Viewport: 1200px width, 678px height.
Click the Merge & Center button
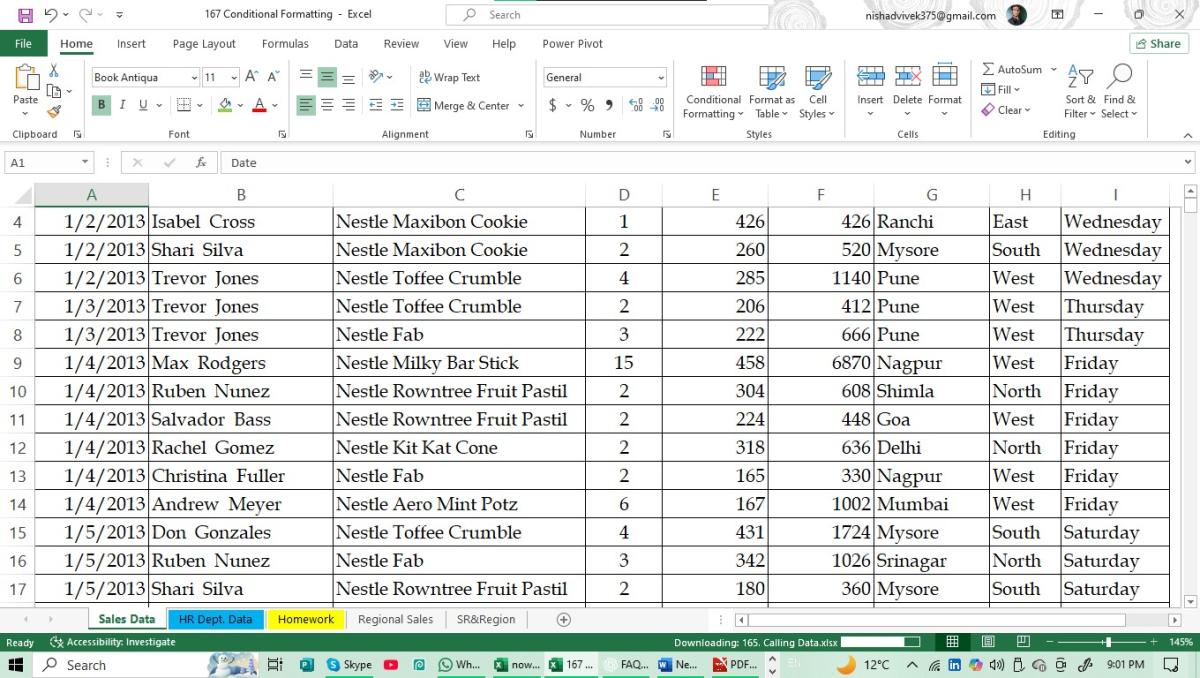[462, 105]
